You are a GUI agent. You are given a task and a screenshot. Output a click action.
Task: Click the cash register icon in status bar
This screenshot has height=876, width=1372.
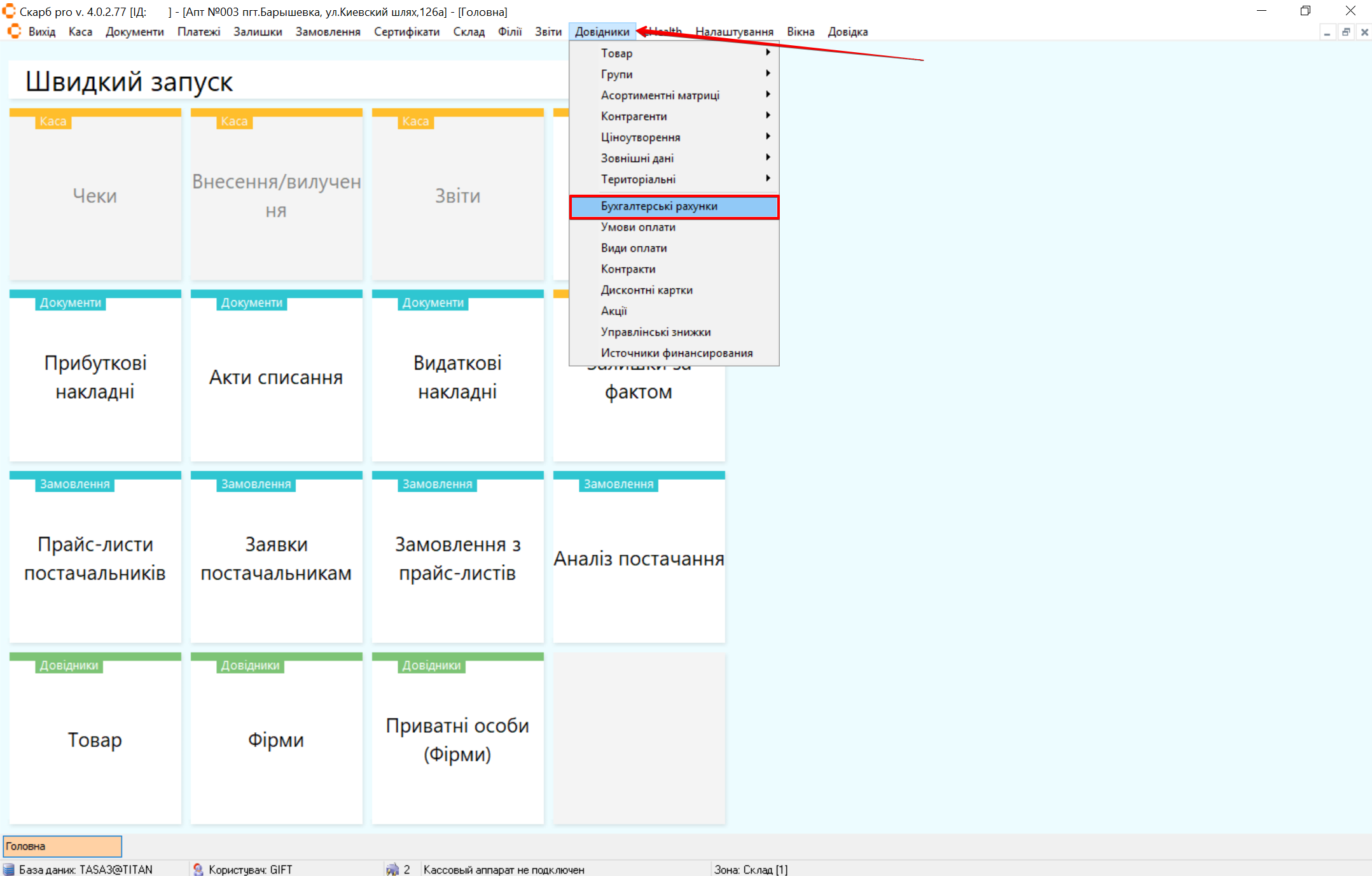[392, 869]
